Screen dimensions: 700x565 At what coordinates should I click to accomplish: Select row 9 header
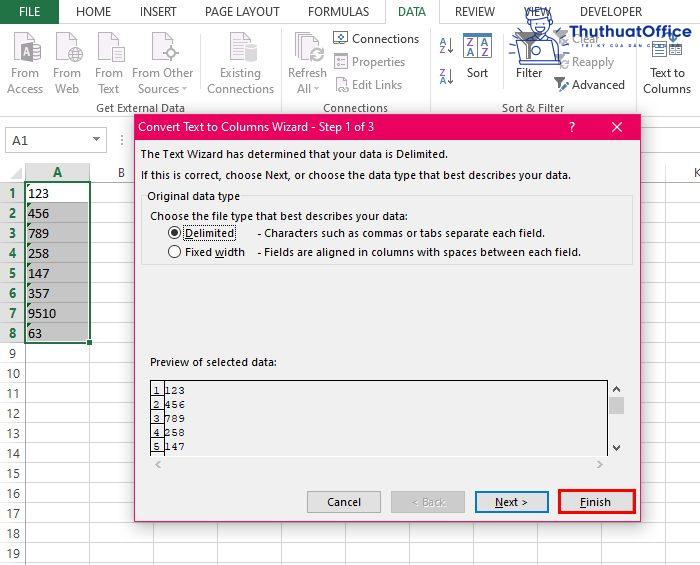tap(12, 353)
